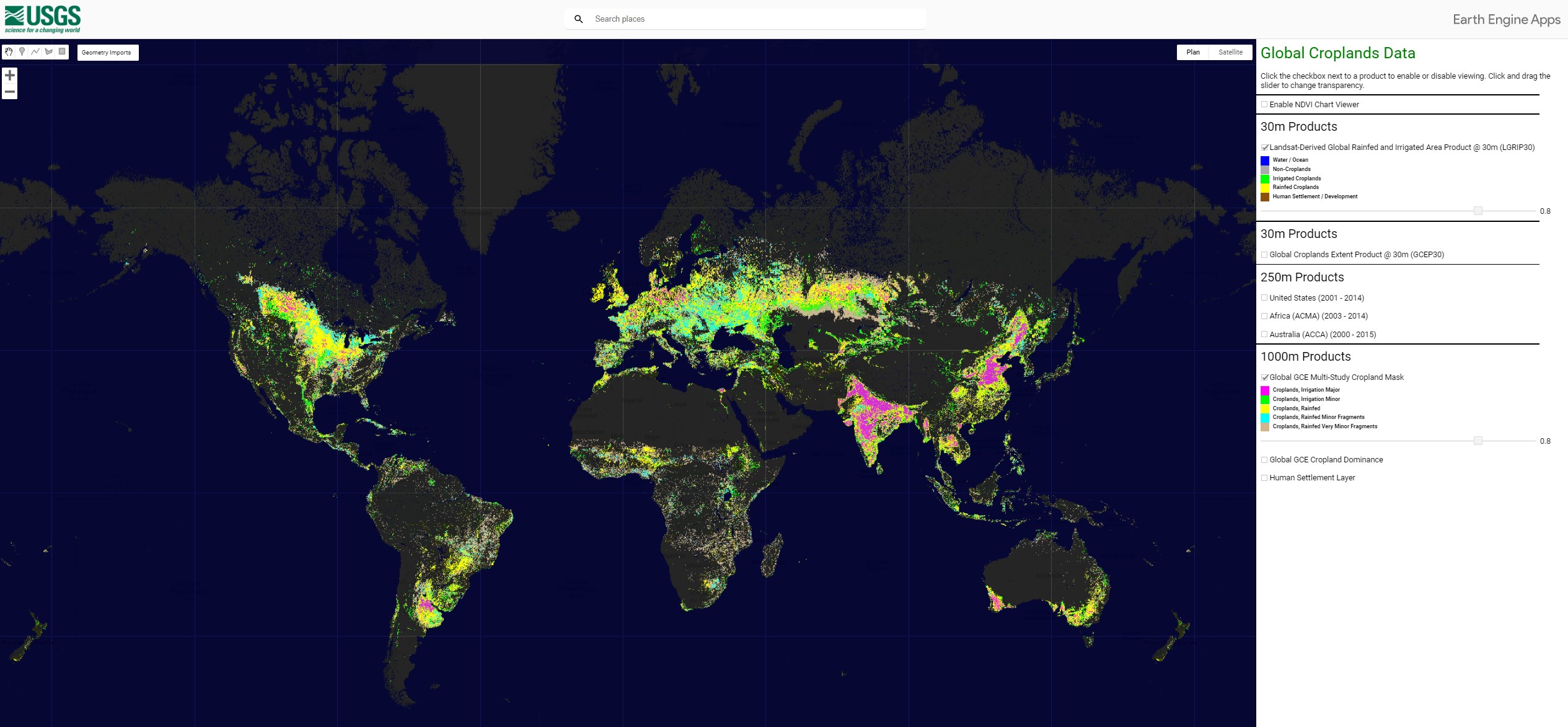
Task: Select the draw line tool
Action: pyautogui.click(x=35, y=52)
